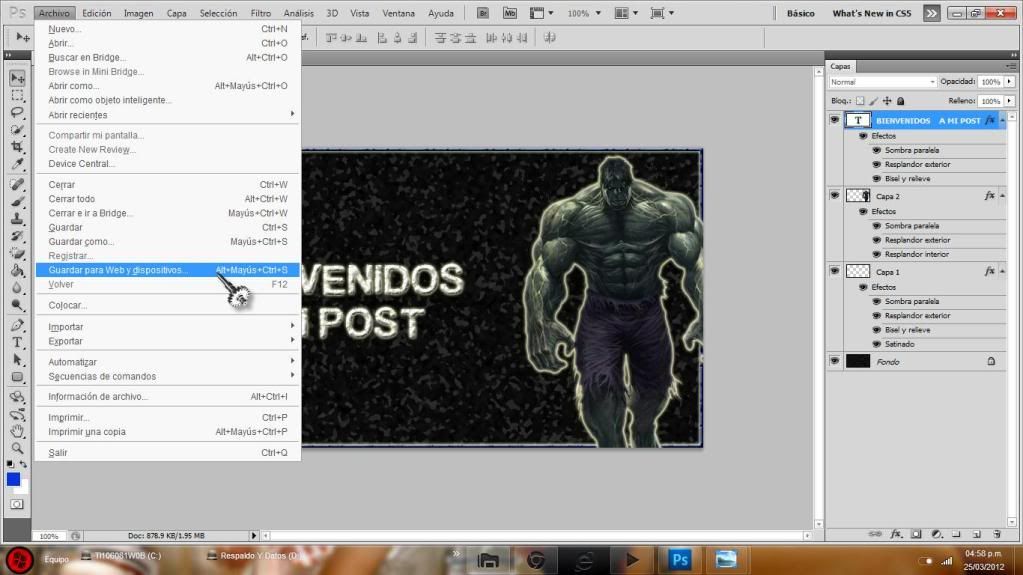
Task: Toggle Satinado effect visibility on Capa 1
Action: coord(877,344)
